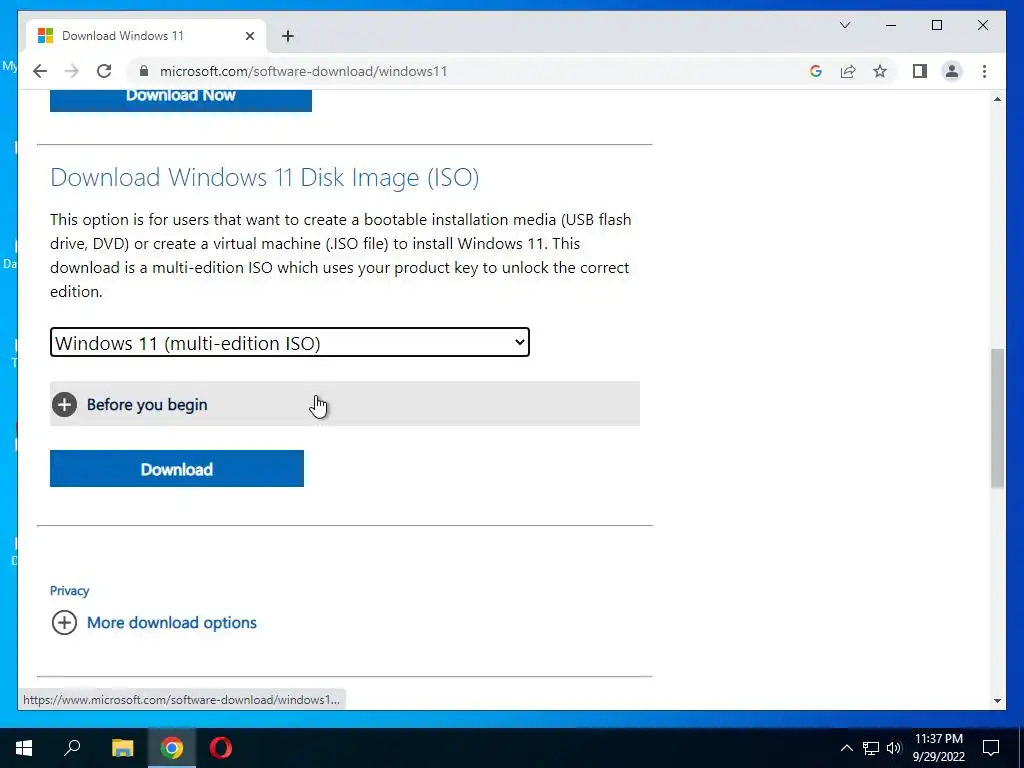
Task: Open the volume control tray icon
Action: [894, 748]
